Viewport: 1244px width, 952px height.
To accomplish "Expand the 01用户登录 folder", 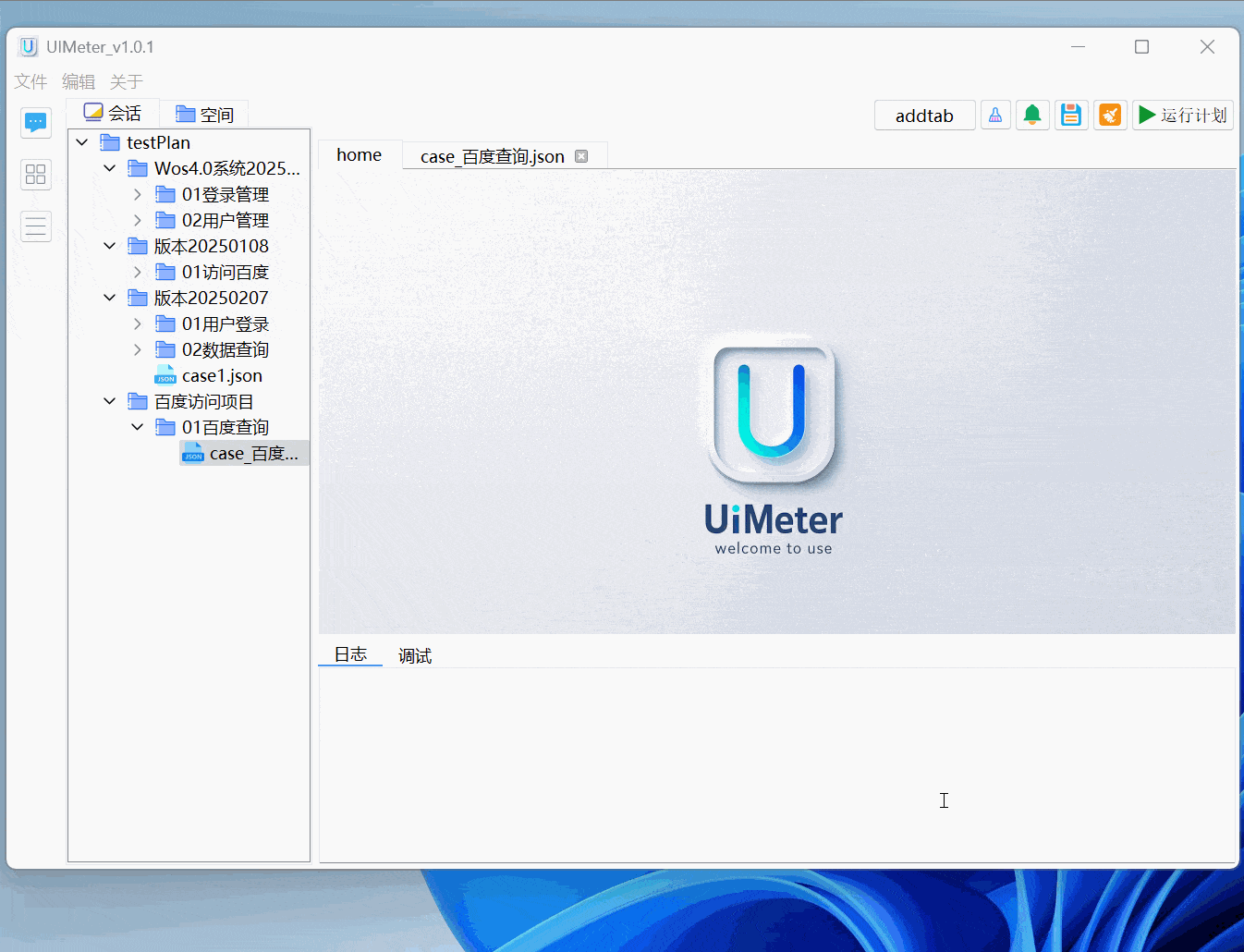I will (x=138, y=323).
